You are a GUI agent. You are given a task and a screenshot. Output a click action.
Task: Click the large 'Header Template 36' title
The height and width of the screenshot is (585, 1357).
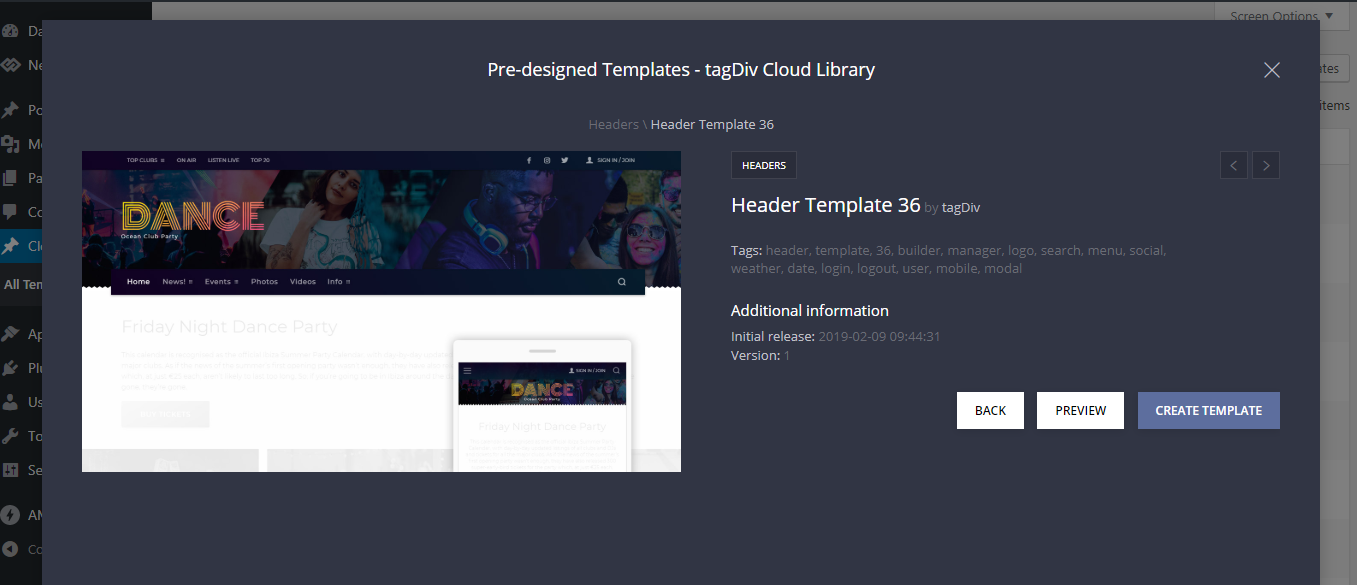tap(825, 205)
